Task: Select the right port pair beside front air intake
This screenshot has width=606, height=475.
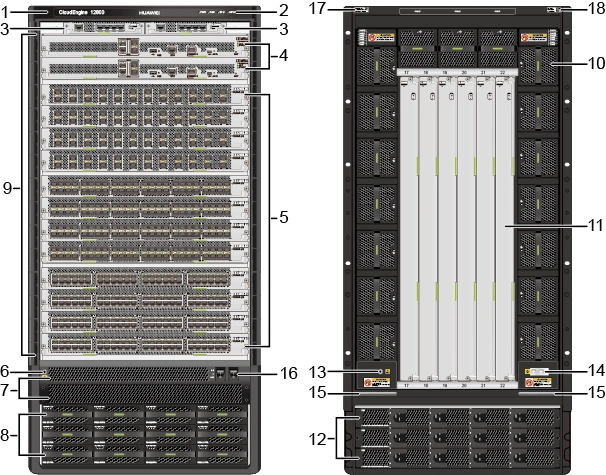Action: (233, 373)
